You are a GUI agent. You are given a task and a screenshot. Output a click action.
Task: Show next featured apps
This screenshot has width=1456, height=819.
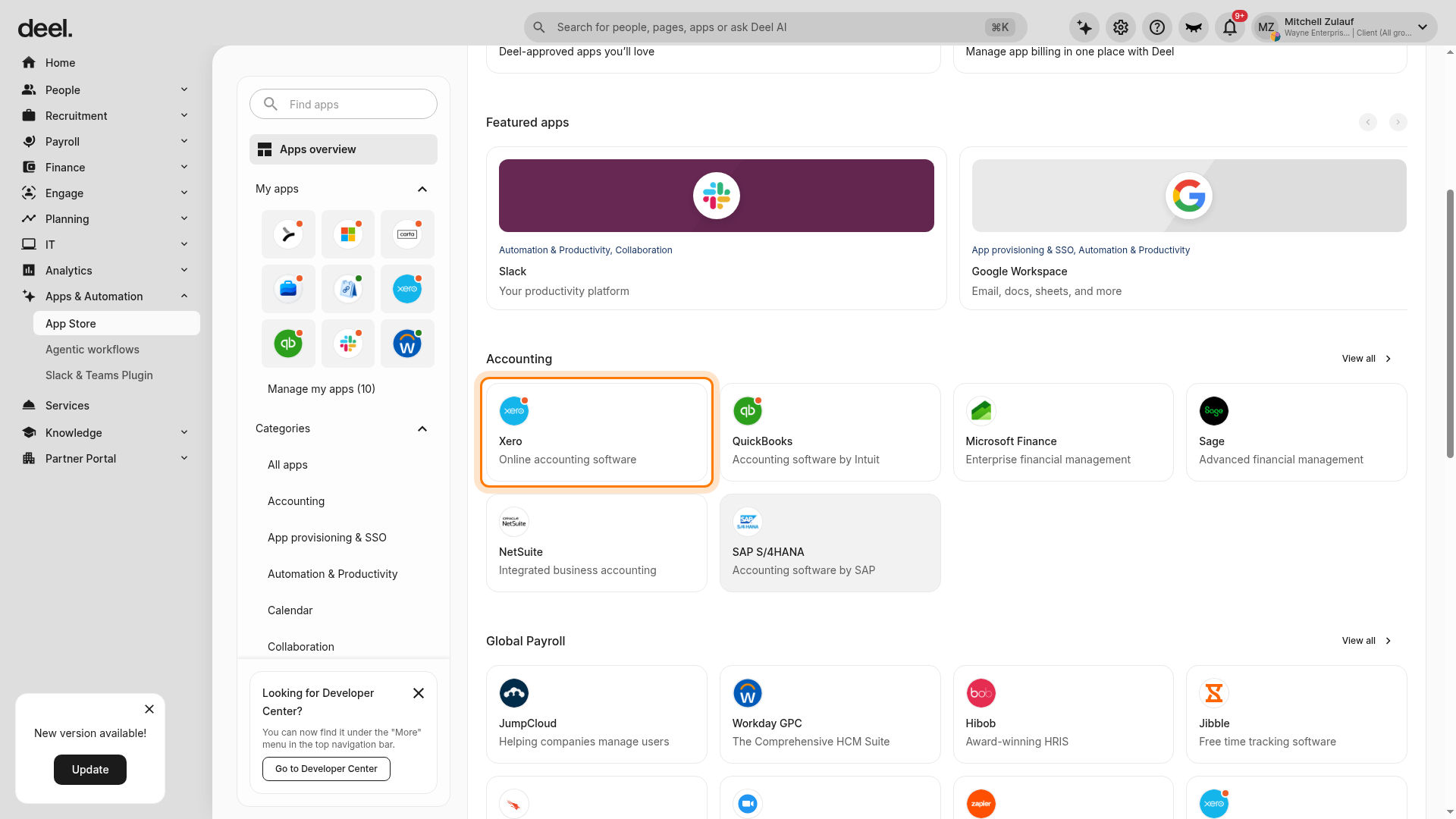[x=1398, y=122]
